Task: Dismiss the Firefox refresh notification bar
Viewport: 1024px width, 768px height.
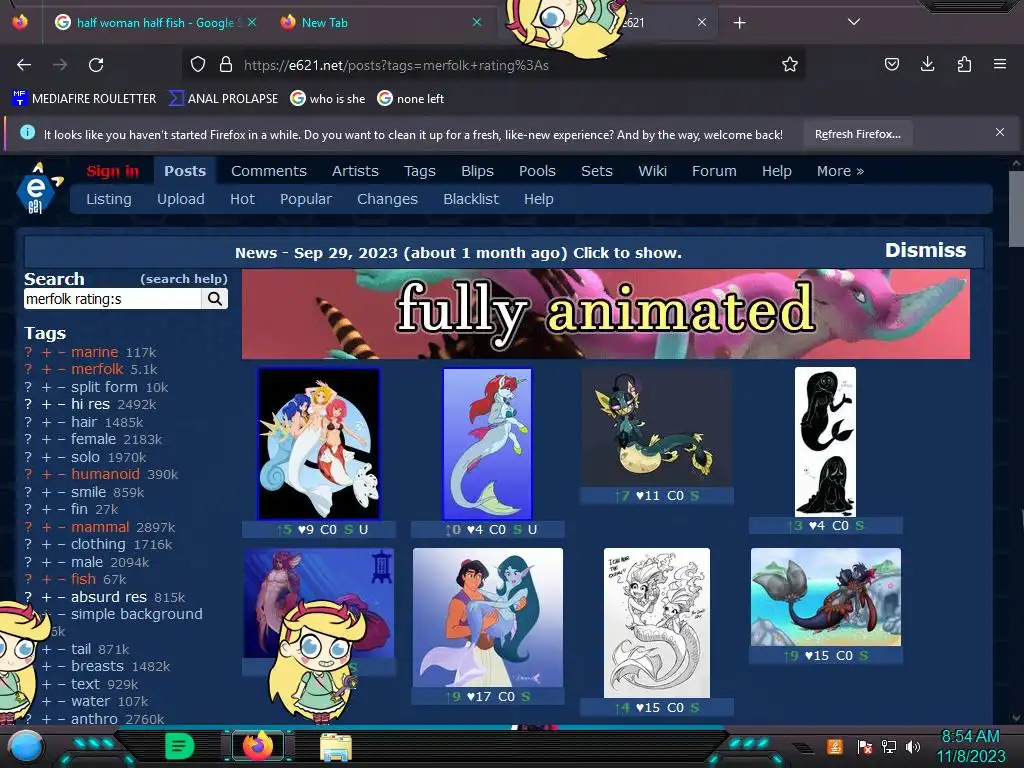Action: [999, 133]
